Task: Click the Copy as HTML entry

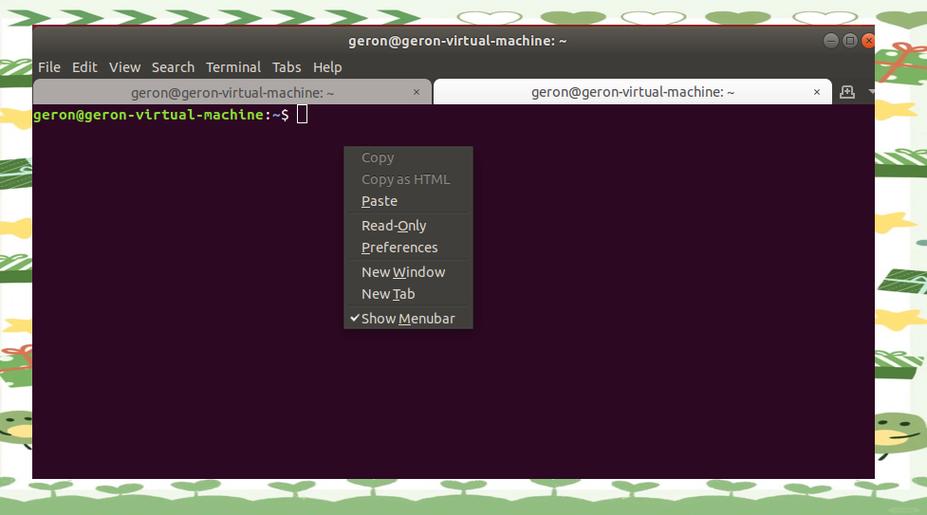Action: [408, 180]
